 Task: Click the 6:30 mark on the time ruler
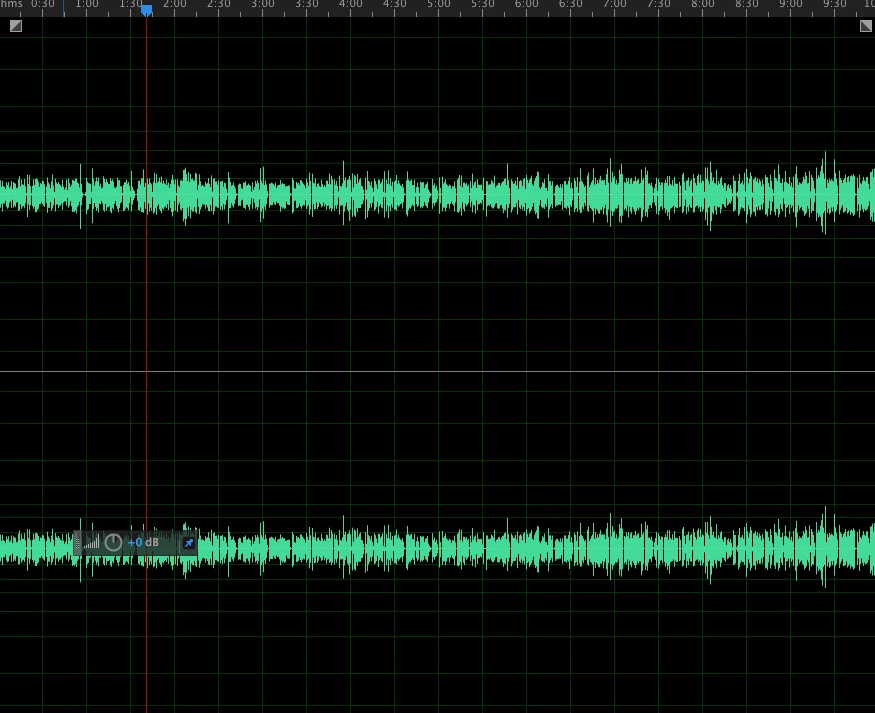[571, 4]
